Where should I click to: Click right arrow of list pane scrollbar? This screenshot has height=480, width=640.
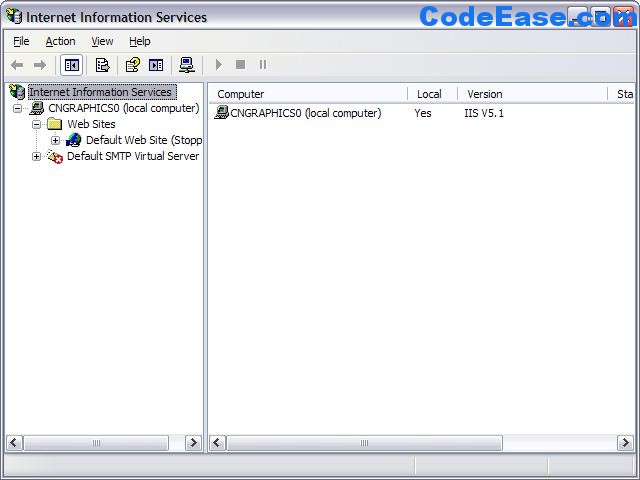coord(625,443)
